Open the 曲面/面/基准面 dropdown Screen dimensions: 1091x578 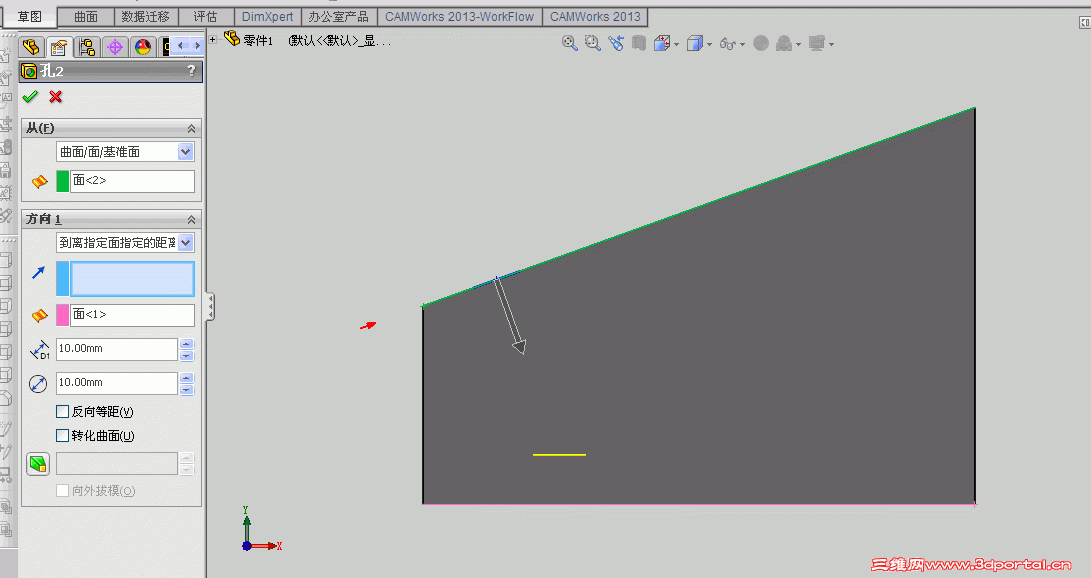(185, 152)
